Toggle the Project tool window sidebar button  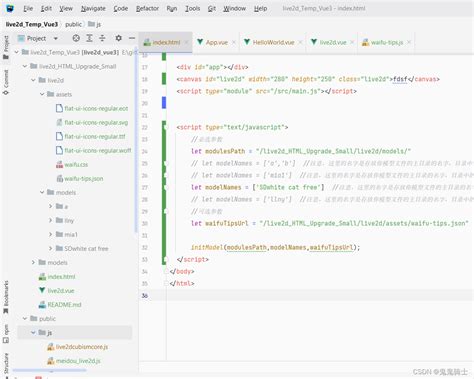pyautogui.click(x=6, y=48)
